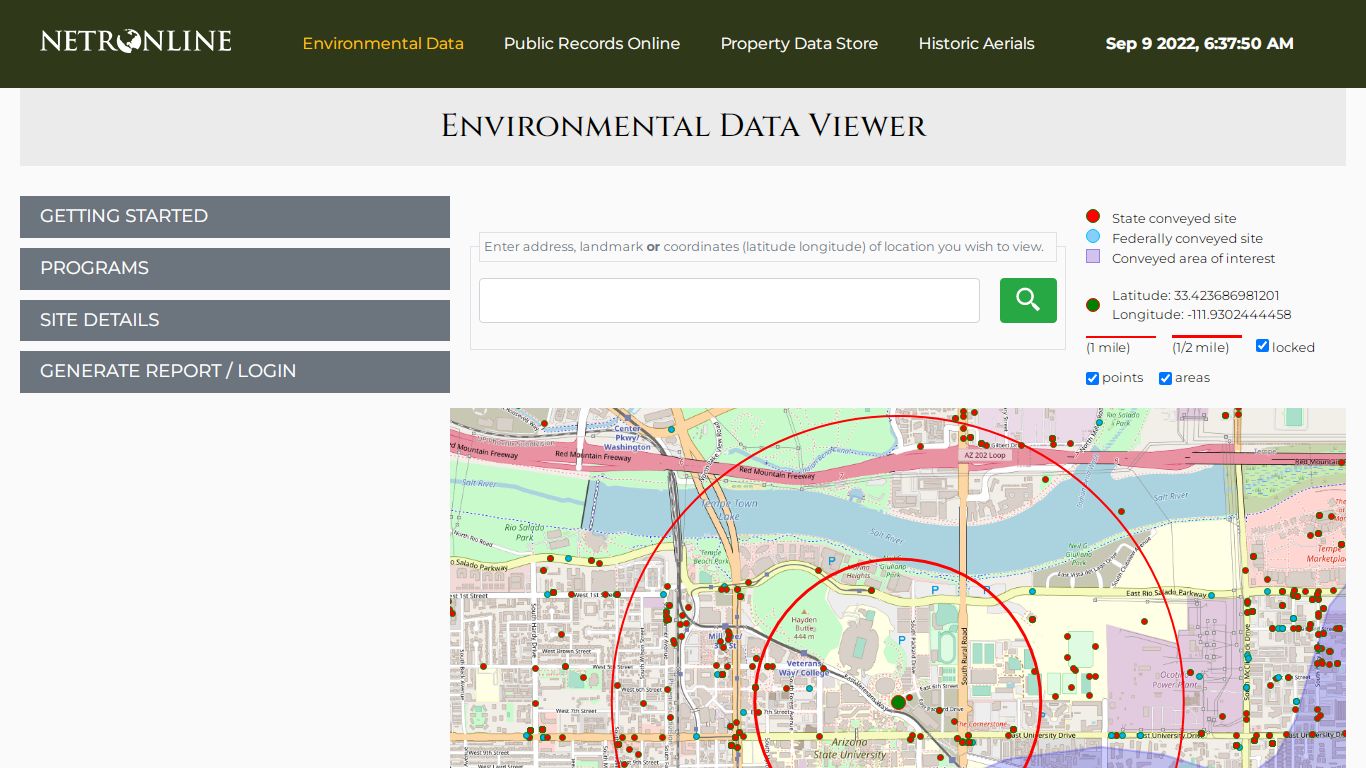Click the green magnifier search button
The height and width of the screenshot is (768, 1366).
pos(1028,300)
